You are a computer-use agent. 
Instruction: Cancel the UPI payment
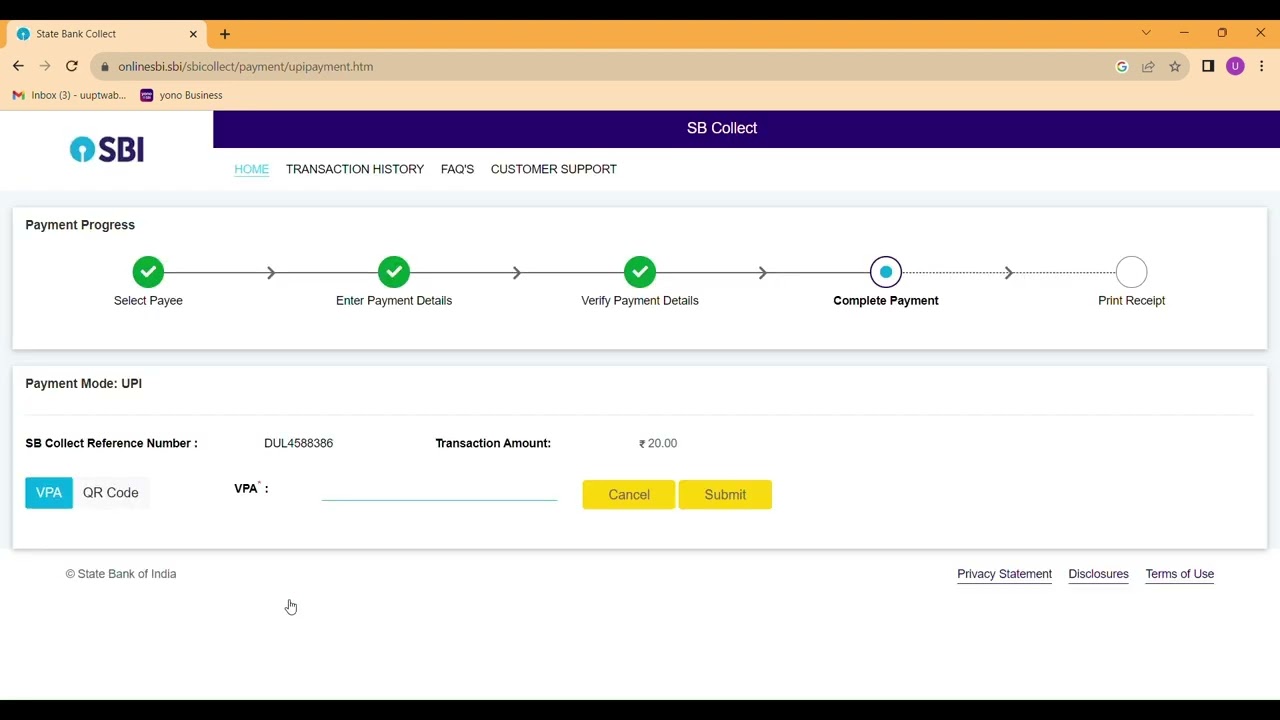[x=629, y=495]
